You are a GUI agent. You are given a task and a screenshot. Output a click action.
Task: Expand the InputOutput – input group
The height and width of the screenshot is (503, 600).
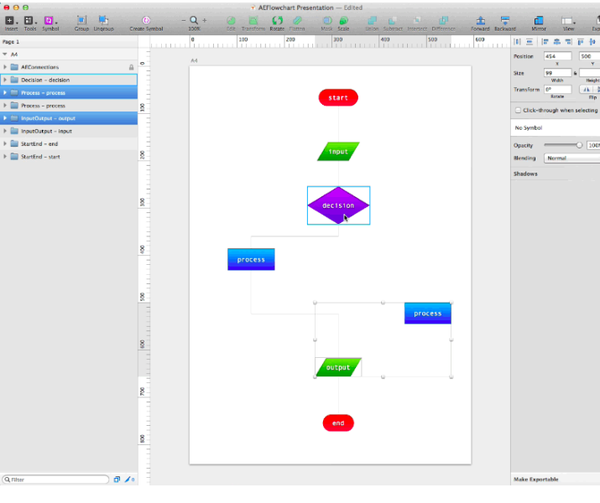pos(5,131)
